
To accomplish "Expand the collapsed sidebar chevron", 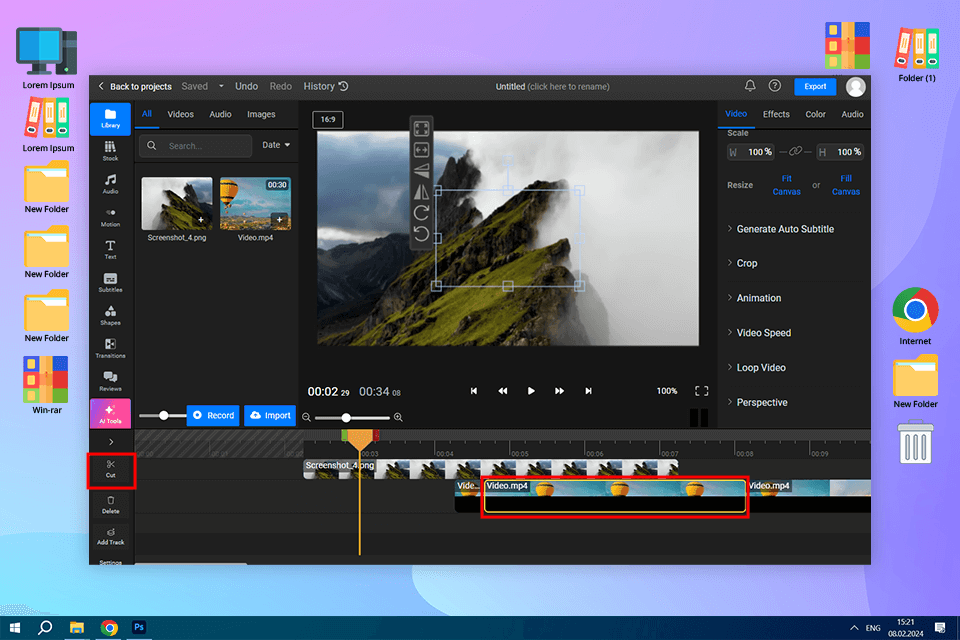I will pos(111,442).
